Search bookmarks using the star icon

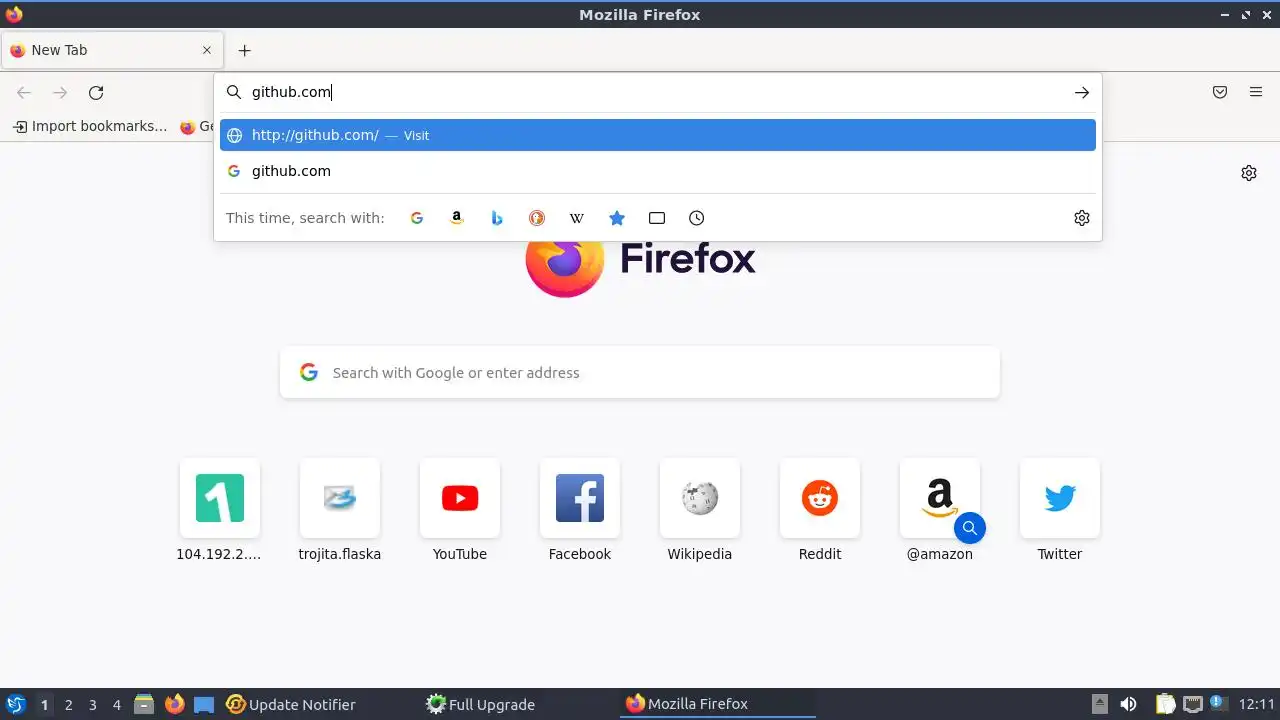click(x=617, y=218)
